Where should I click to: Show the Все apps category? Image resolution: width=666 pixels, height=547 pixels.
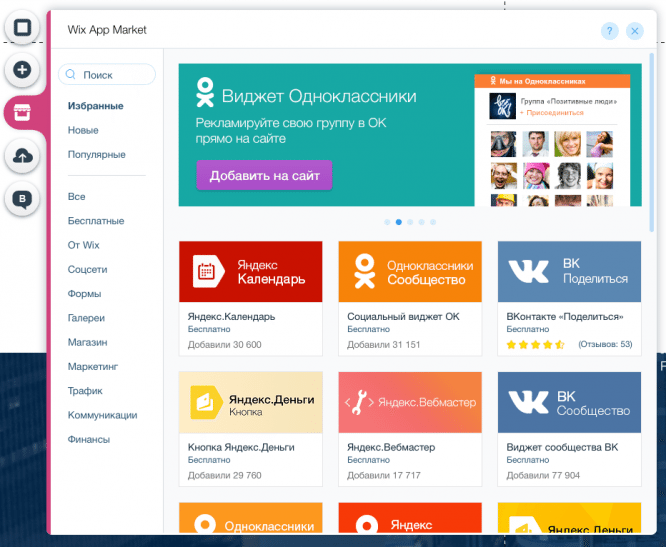coord(76,197)
